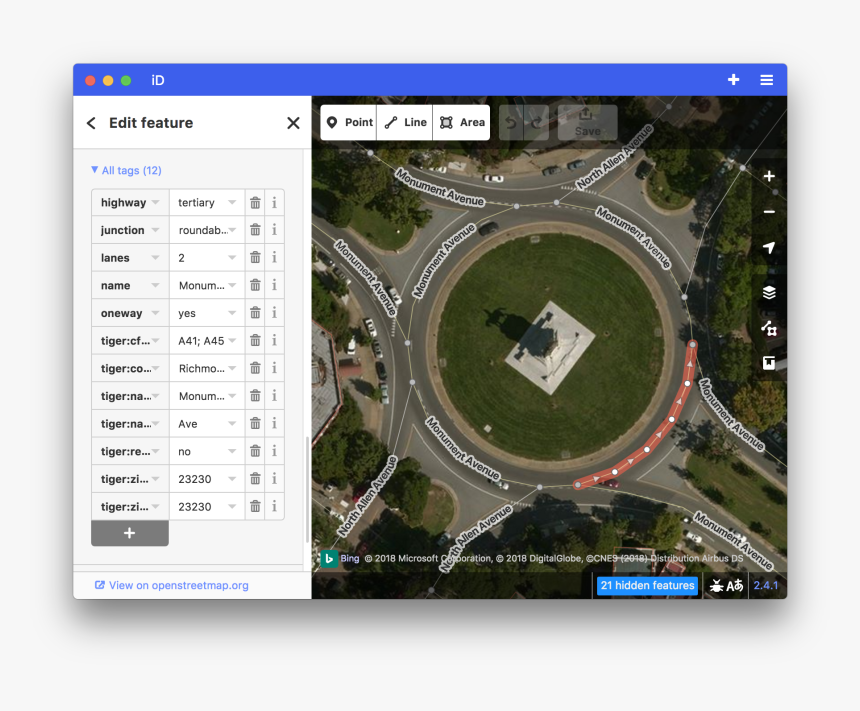This screenshot has width=860, height=711.
Task: Center map on my location
Action: [x=768, y=248]
